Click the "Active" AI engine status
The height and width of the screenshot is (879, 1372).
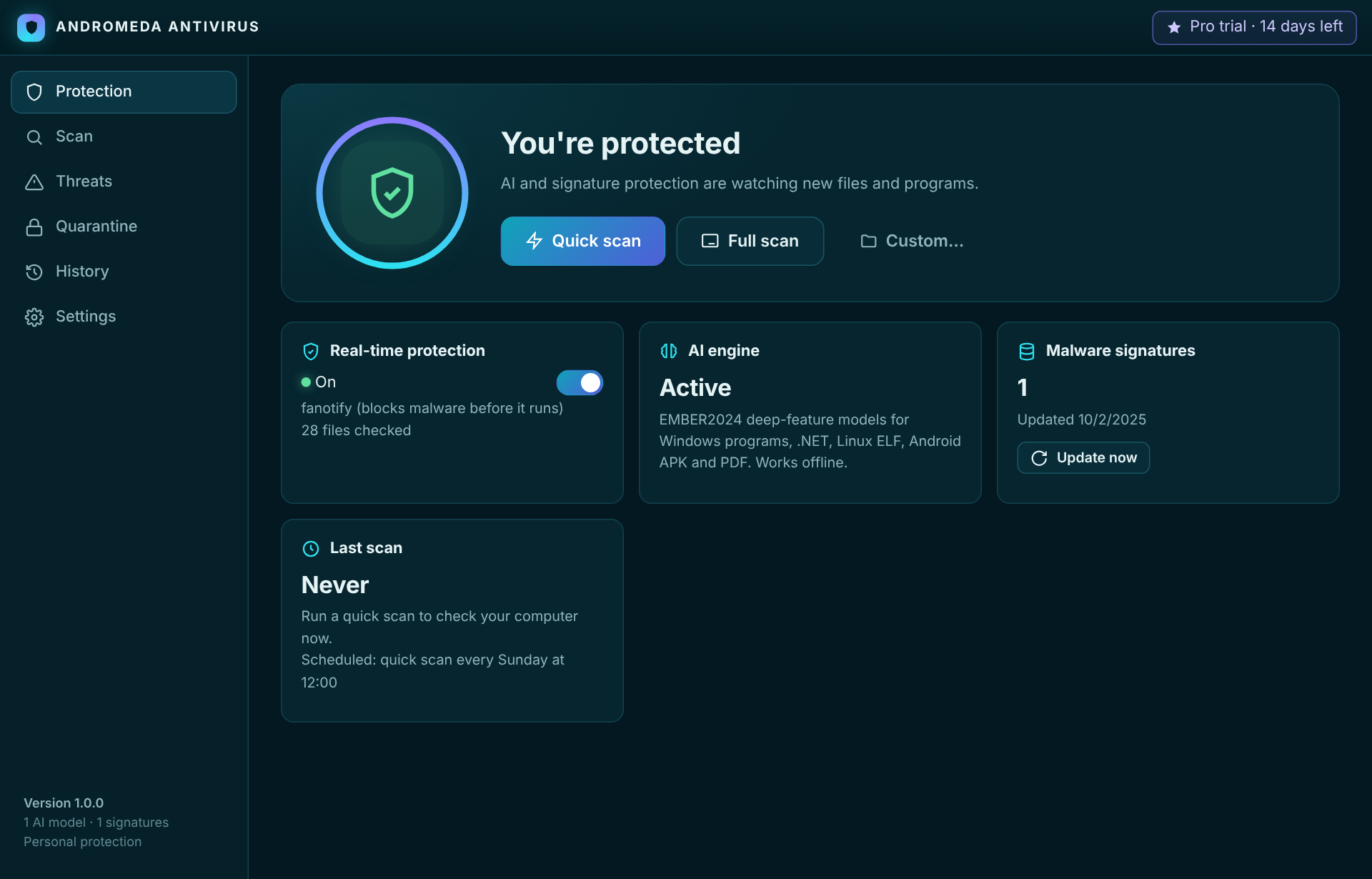click(695, 387)
